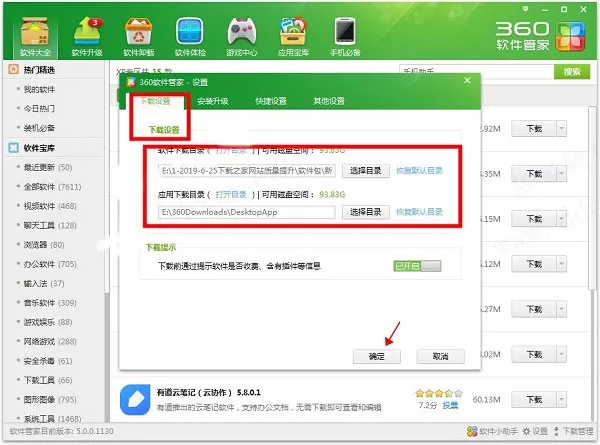
Task: Expand download dropdown arrow in .15M row
Action: click(x=561, y=219)
